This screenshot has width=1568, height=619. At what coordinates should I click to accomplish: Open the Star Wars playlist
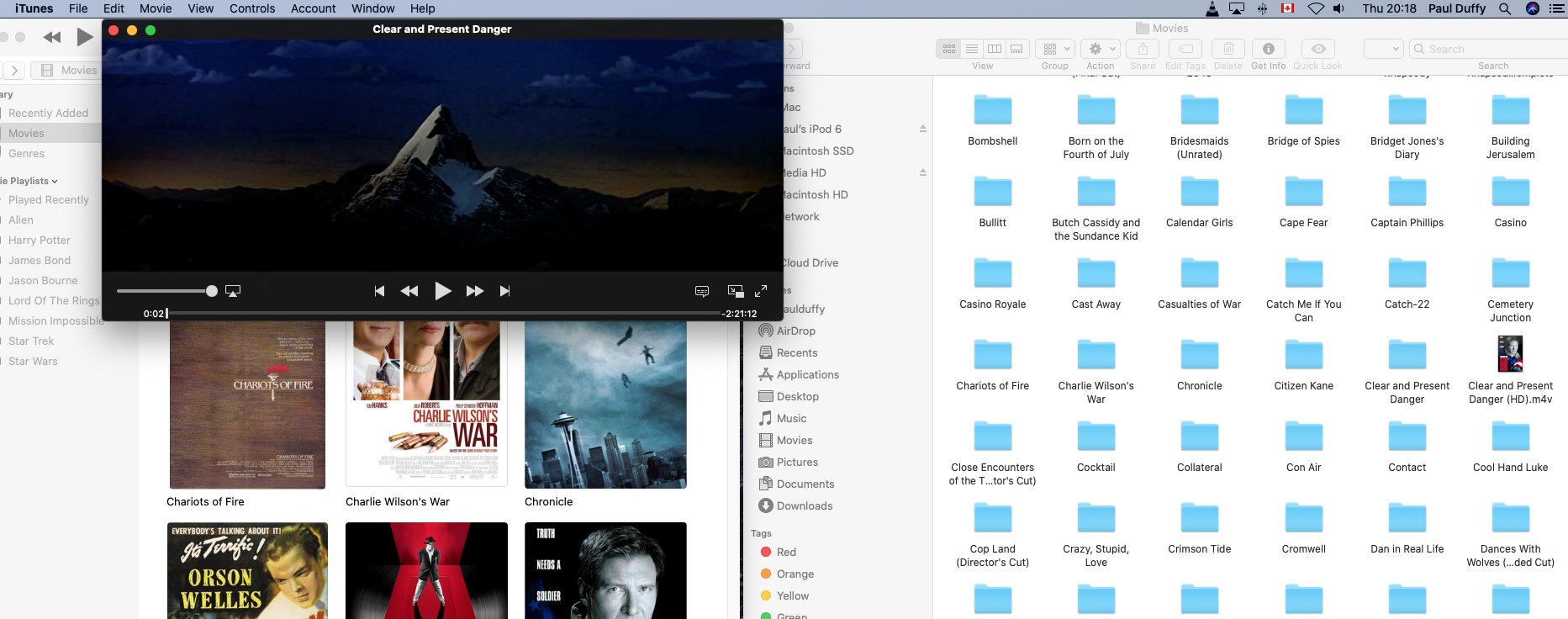tap(33, 361)
